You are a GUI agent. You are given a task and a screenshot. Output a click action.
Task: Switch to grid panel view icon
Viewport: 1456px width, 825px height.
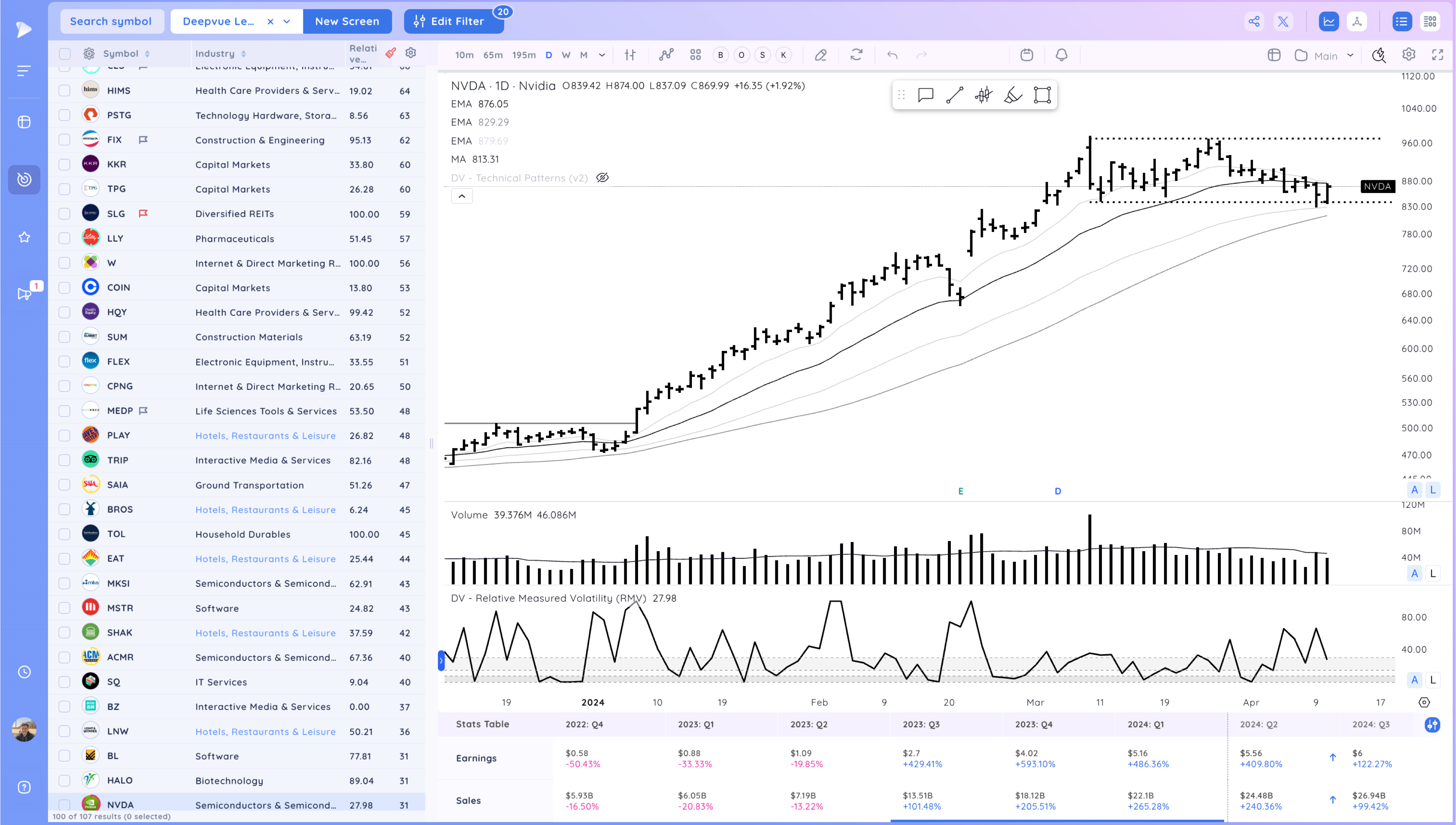coord(1430,21)
